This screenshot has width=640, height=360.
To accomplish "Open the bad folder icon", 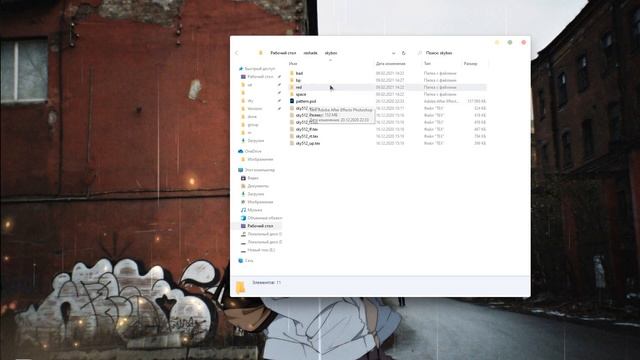I will (292, 73).
